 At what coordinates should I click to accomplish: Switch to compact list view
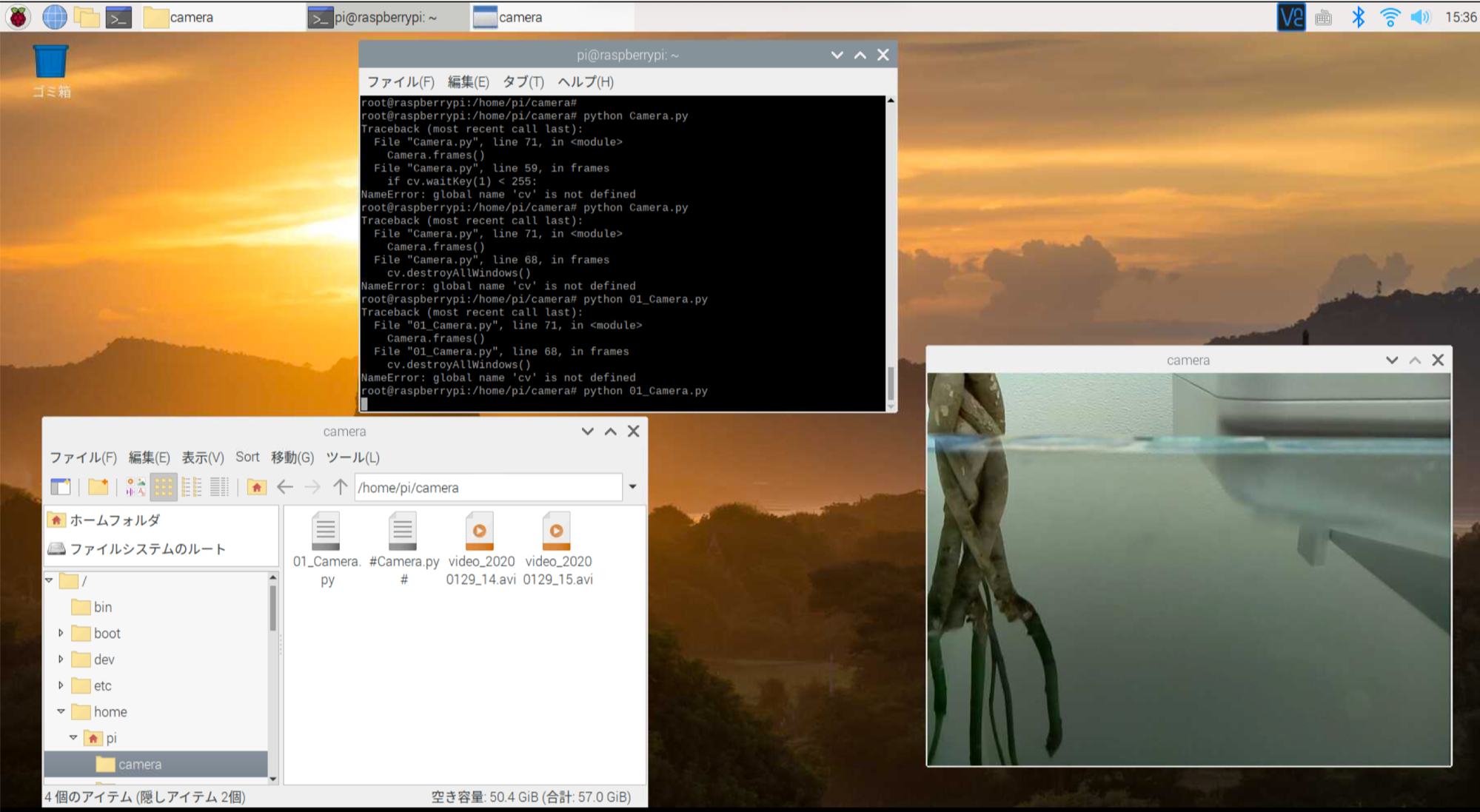(191, 486)
